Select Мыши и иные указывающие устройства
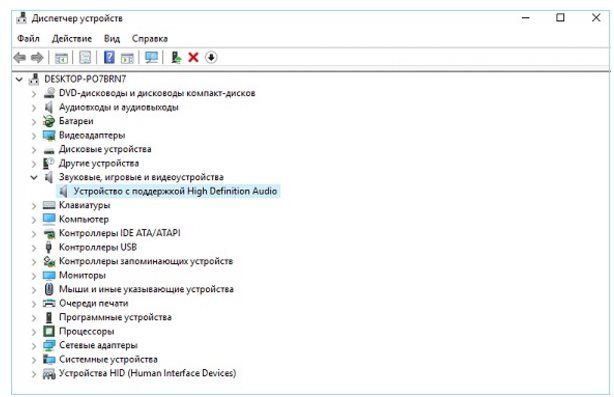This screenshot has width=614, height=397. 146,289
